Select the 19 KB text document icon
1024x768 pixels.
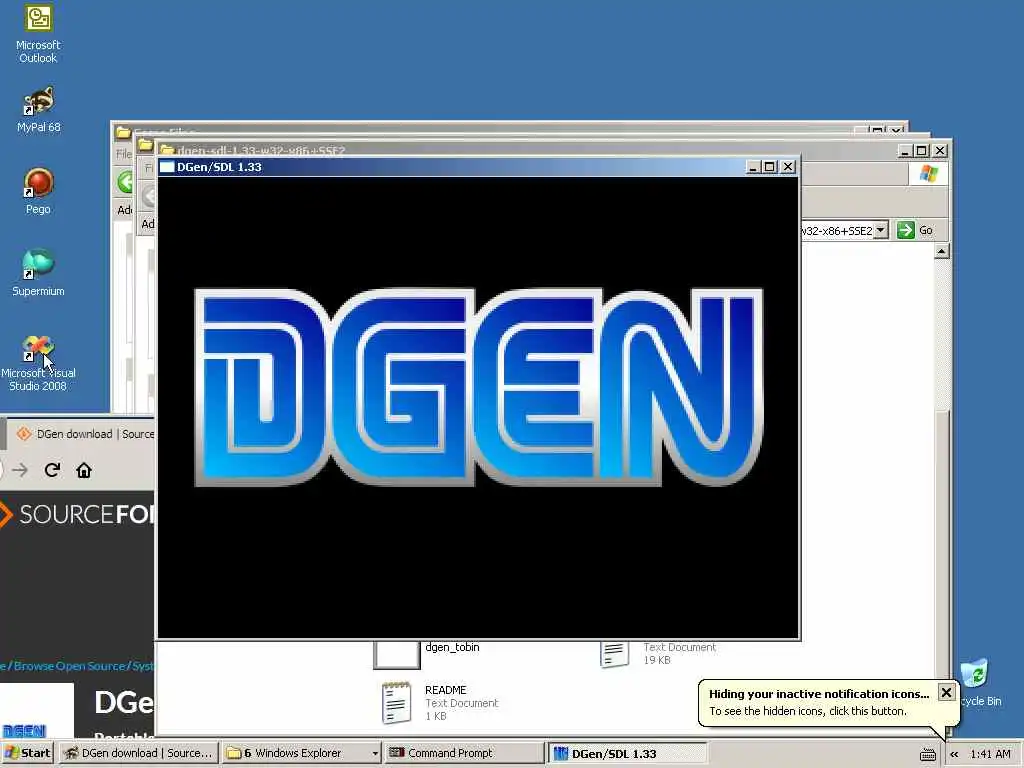click(x=615, y=654)
